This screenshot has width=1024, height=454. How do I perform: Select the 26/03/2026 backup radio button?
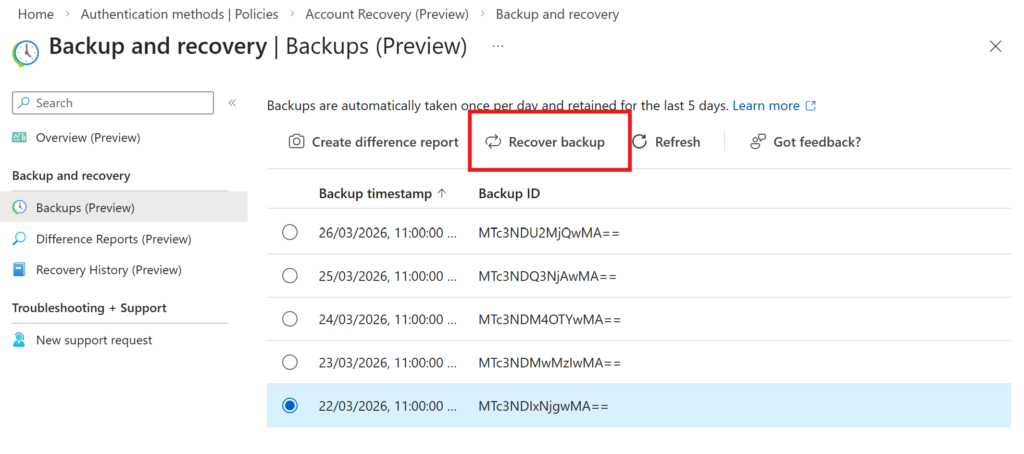pyautogui.click(x=290, y=232)
